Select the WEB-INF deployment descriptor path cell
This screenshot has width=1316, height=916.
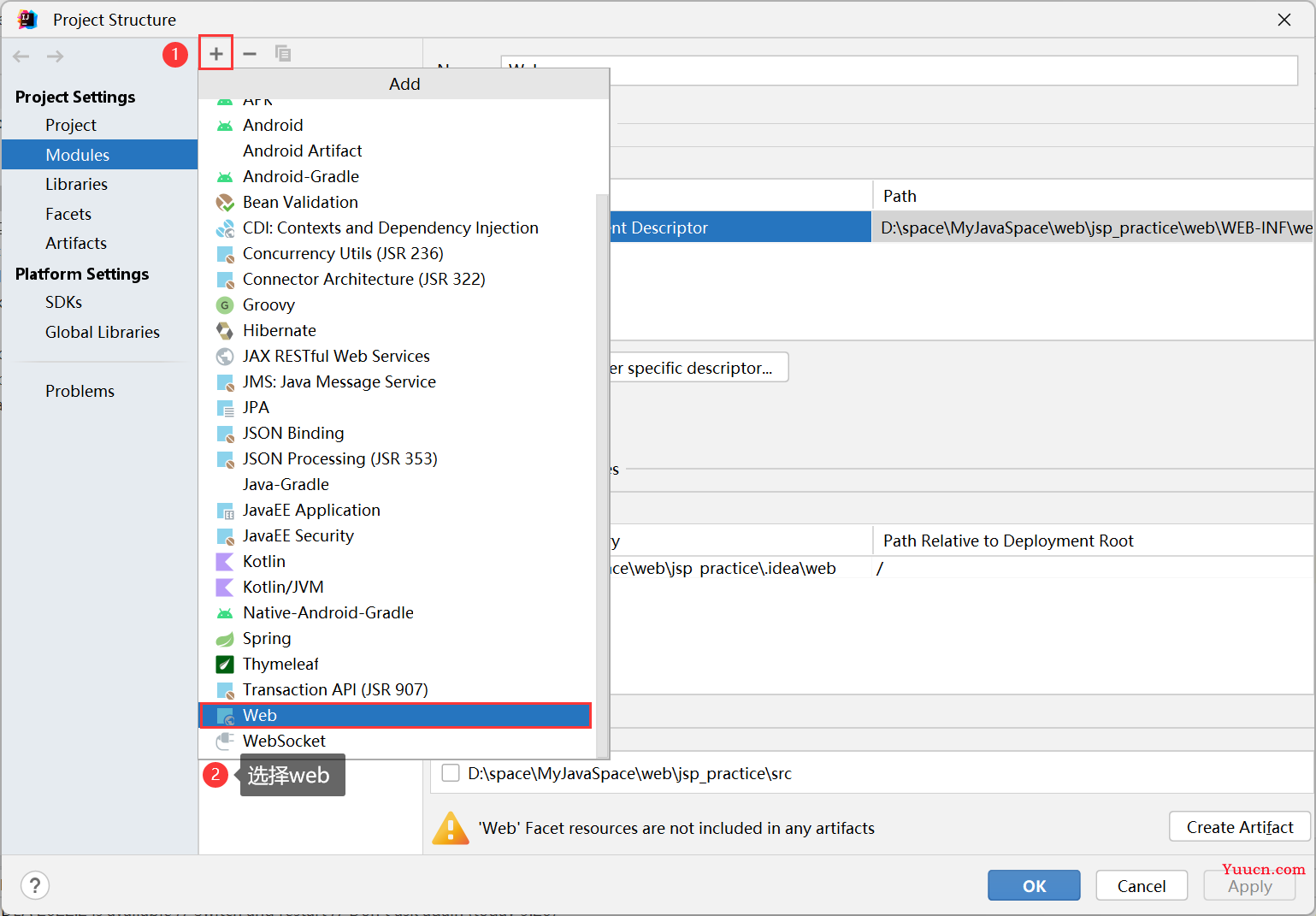1093,228
